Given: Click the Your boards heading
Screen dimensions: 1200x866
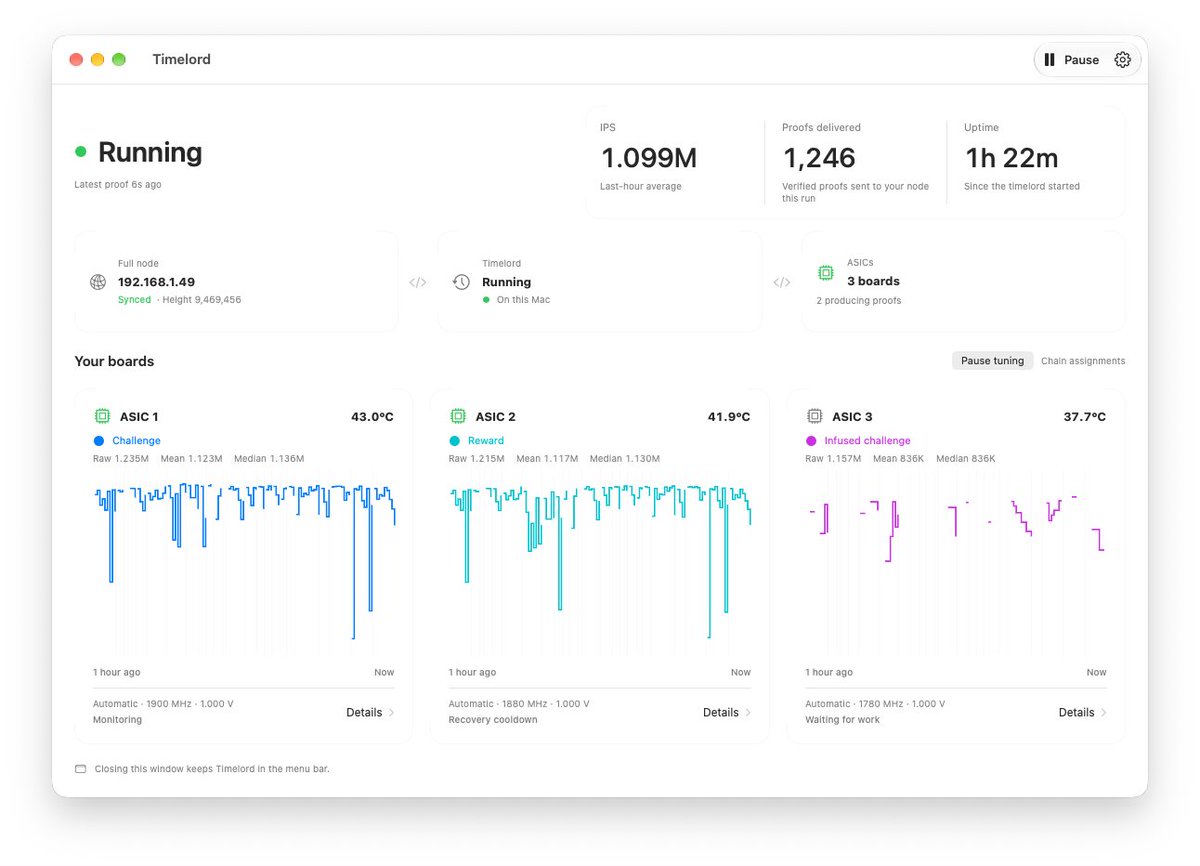Looking at the screenshot, I should (x=114, y=361).
